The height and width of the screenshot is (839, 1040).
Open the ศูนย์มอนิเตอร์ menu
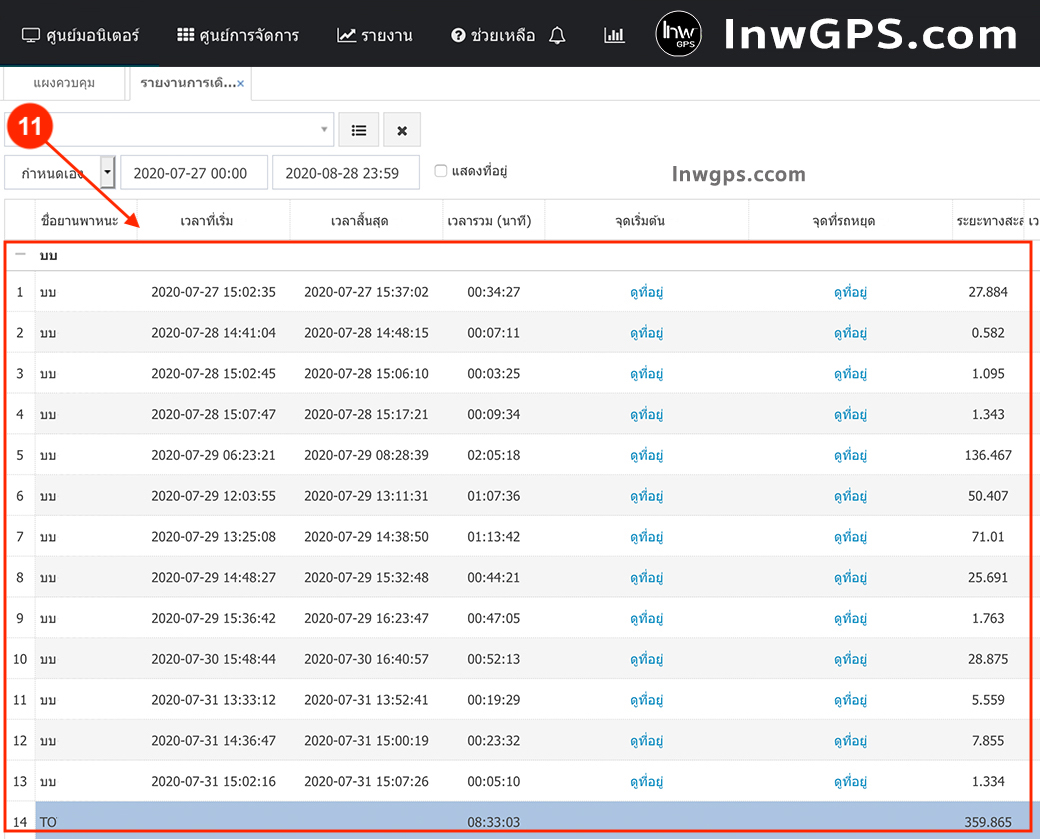(81, 36)
